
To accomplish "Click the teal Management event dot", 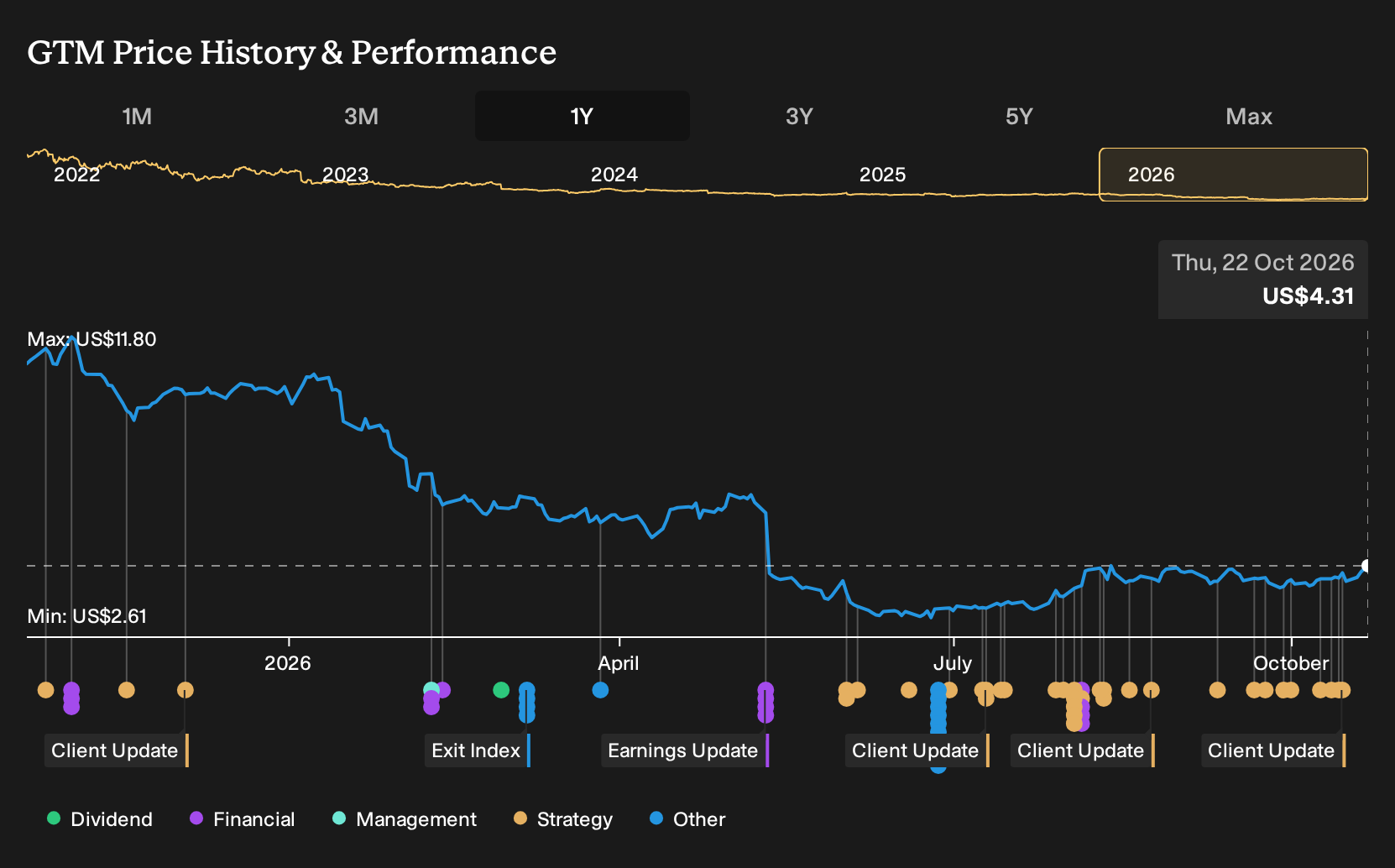I will 431,689.
